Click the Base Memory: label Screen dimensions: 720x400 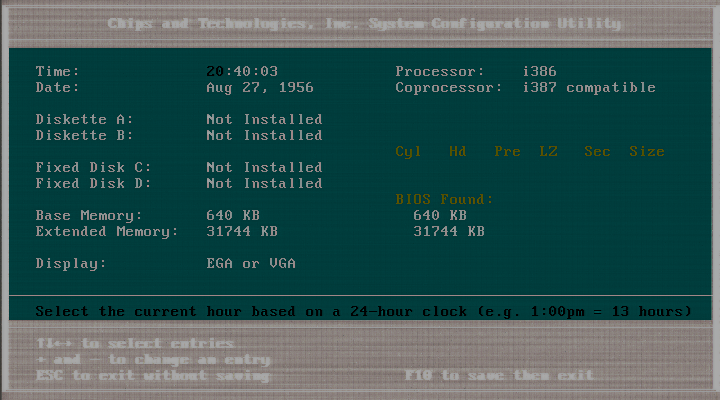tap(89, 215)
